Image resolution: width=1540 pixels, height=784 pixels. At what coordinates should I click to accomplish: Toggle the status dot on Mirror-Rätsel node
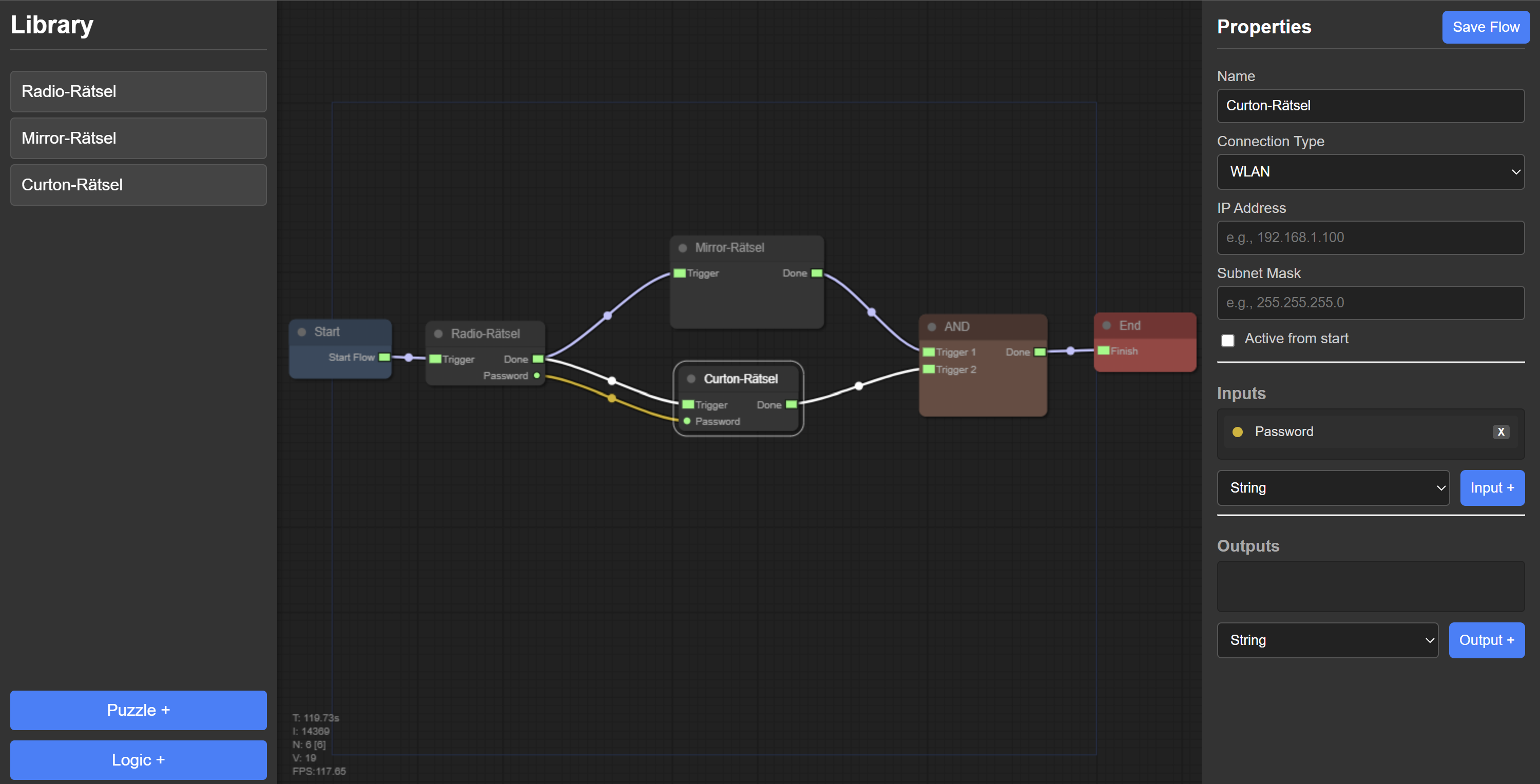682,247
